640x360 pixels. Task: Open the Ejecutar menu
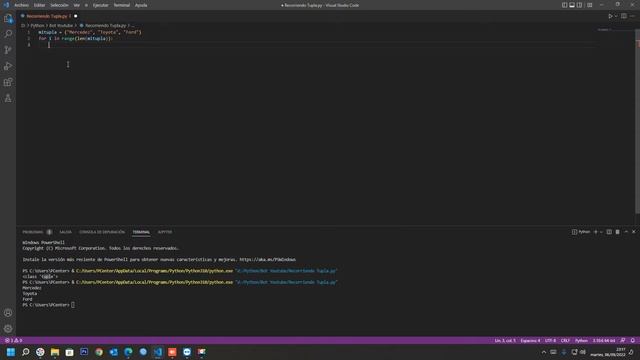[x=100, y=5]
